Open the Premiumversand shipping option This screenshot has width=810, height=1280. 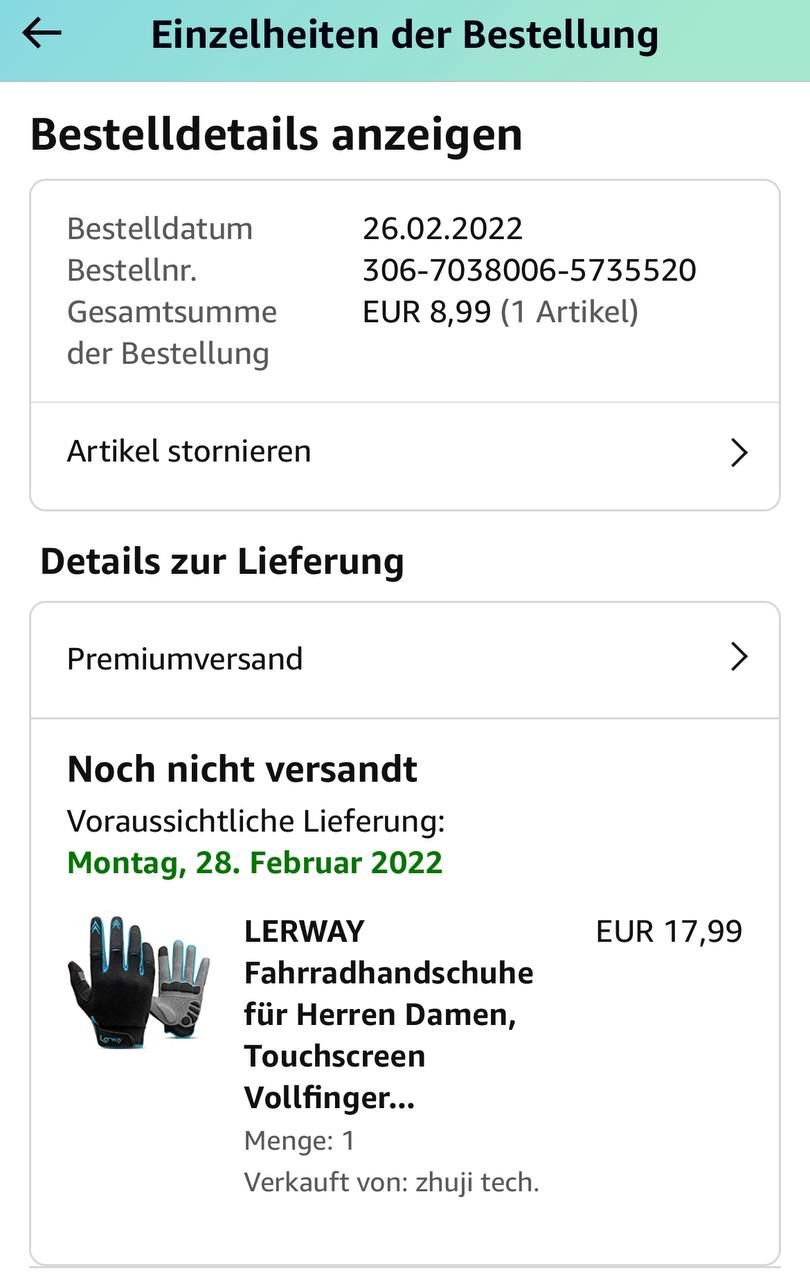[405, 660]
